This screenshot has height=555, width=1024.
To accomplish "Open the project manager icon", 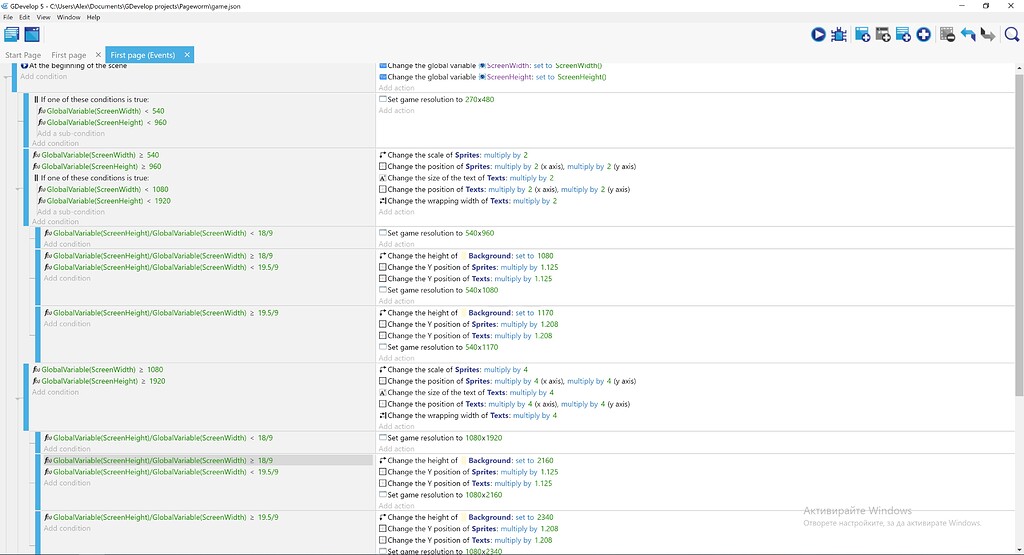I will tap(12, 35).
